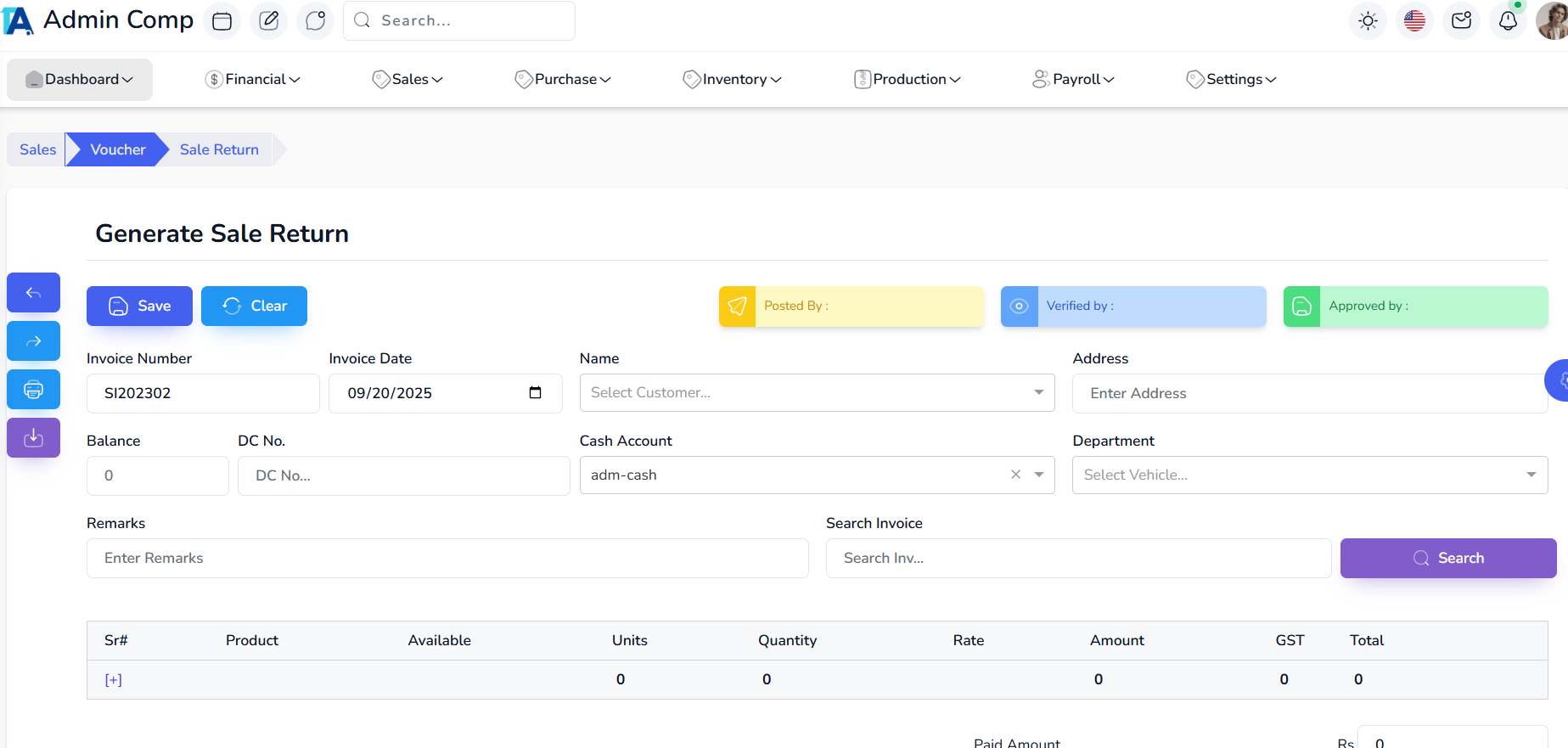This screenshot has width=1568, height=748.
Task: Click the purple Search button
Action: (x=1447, y=558)
